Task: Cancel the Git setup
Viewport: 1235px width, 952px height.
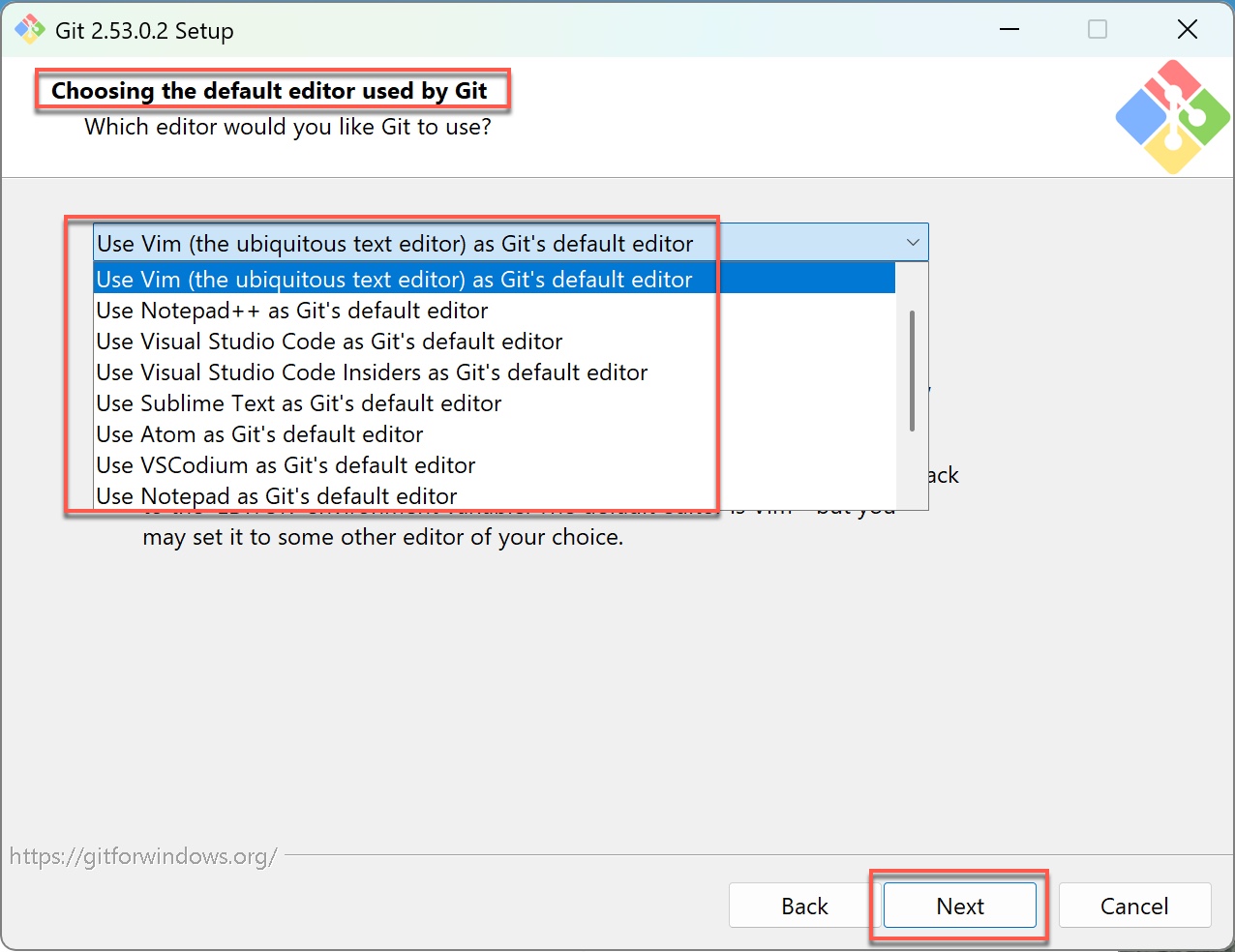Action: (1134, 907)
